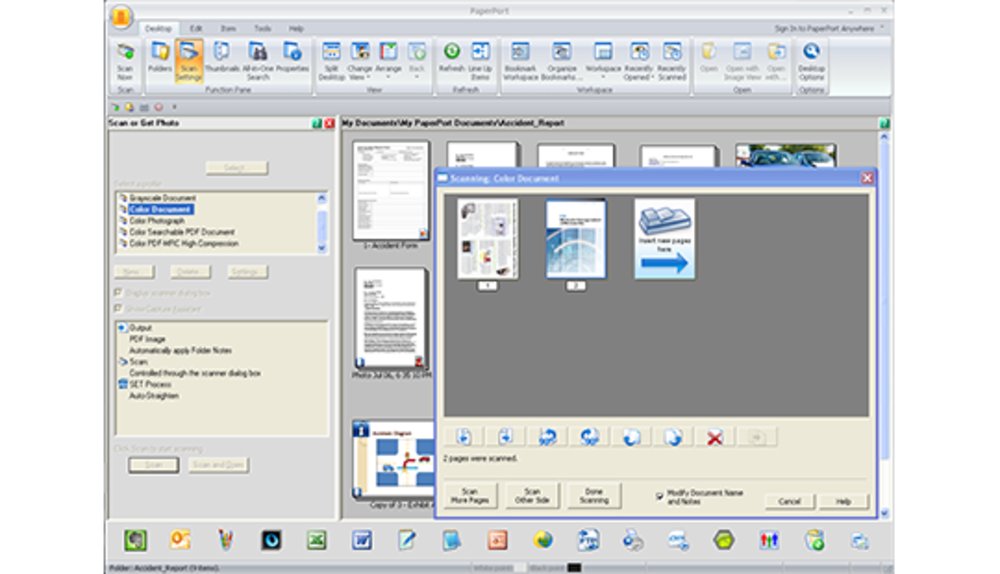This screenshot has width=1000, height=574.
Task: Click the second 90-degree rotate icon
Action: point(589,438)
